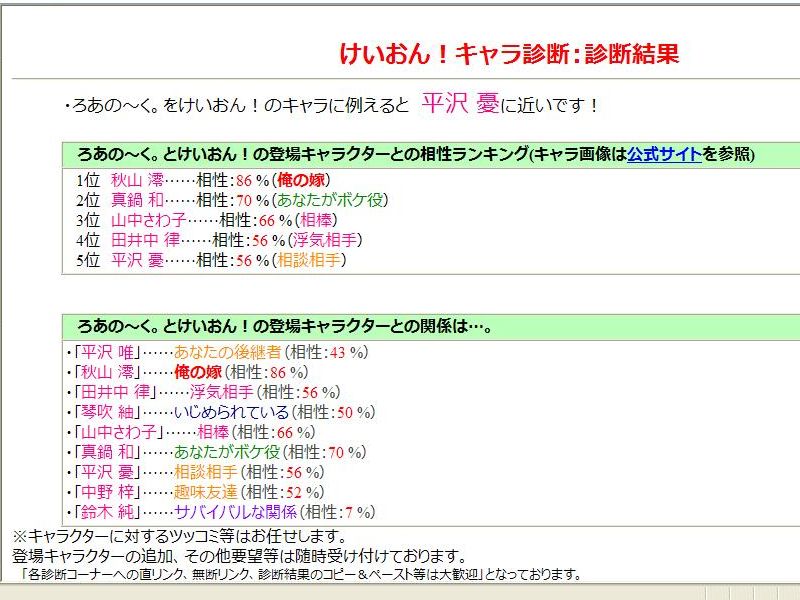800x600 pixels.
Task: Click the large pink 平沢 憂 in the intro sentence
Action: click(460, 104)
